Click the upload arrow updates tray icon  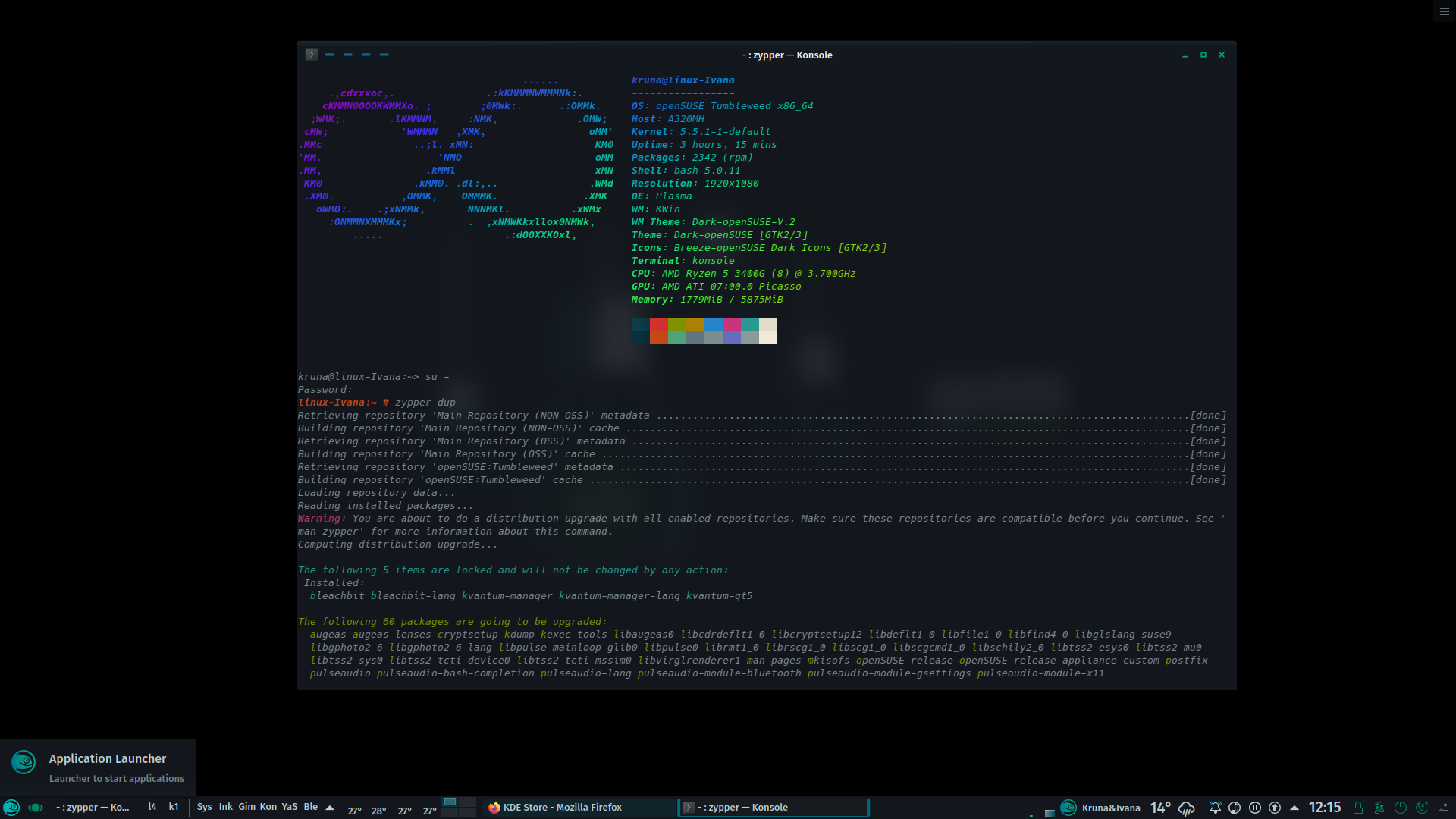click(1275, 808)
